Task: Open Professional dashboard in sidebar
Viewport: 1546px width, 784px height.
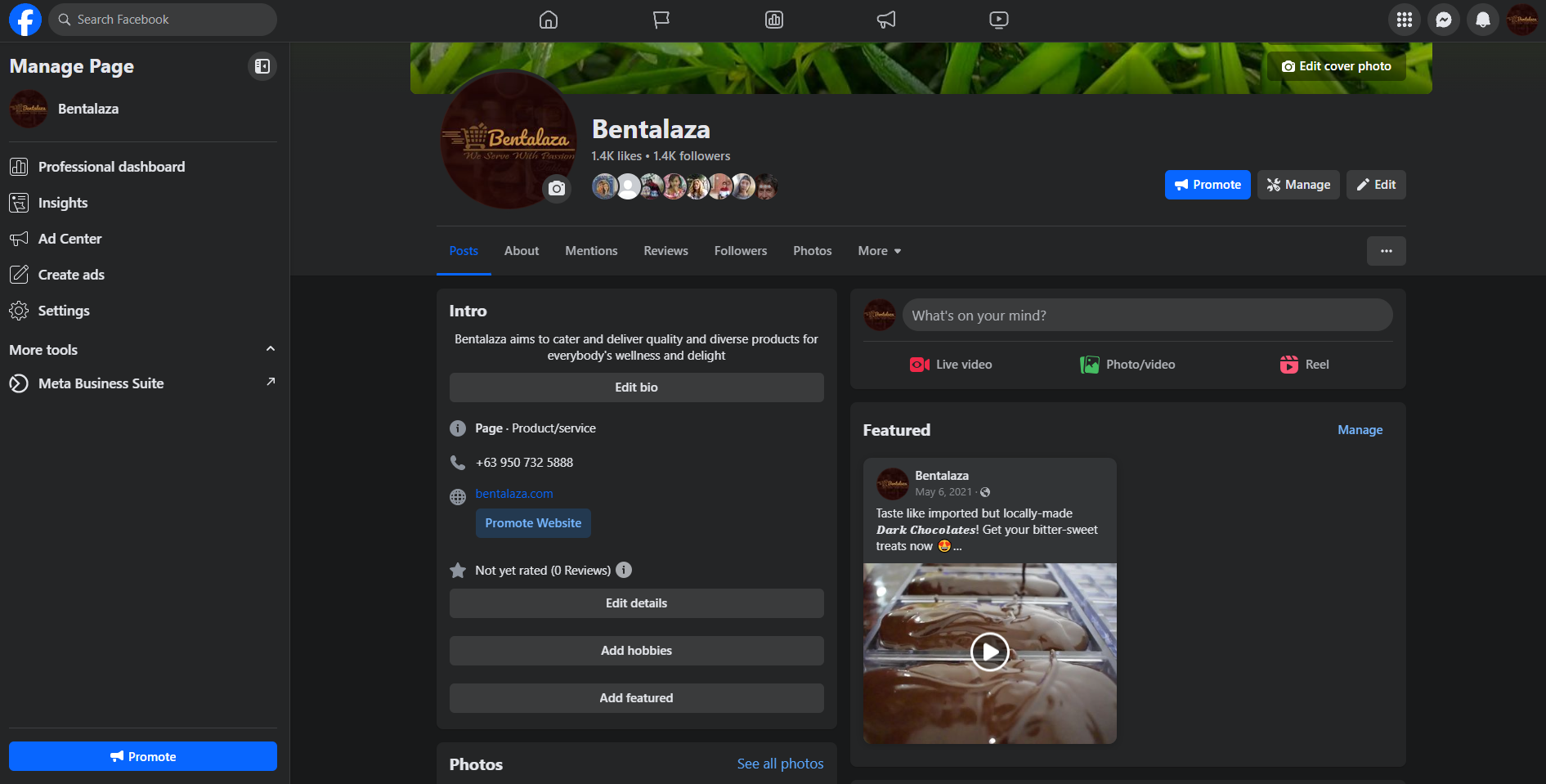Action: pos(143,167)
